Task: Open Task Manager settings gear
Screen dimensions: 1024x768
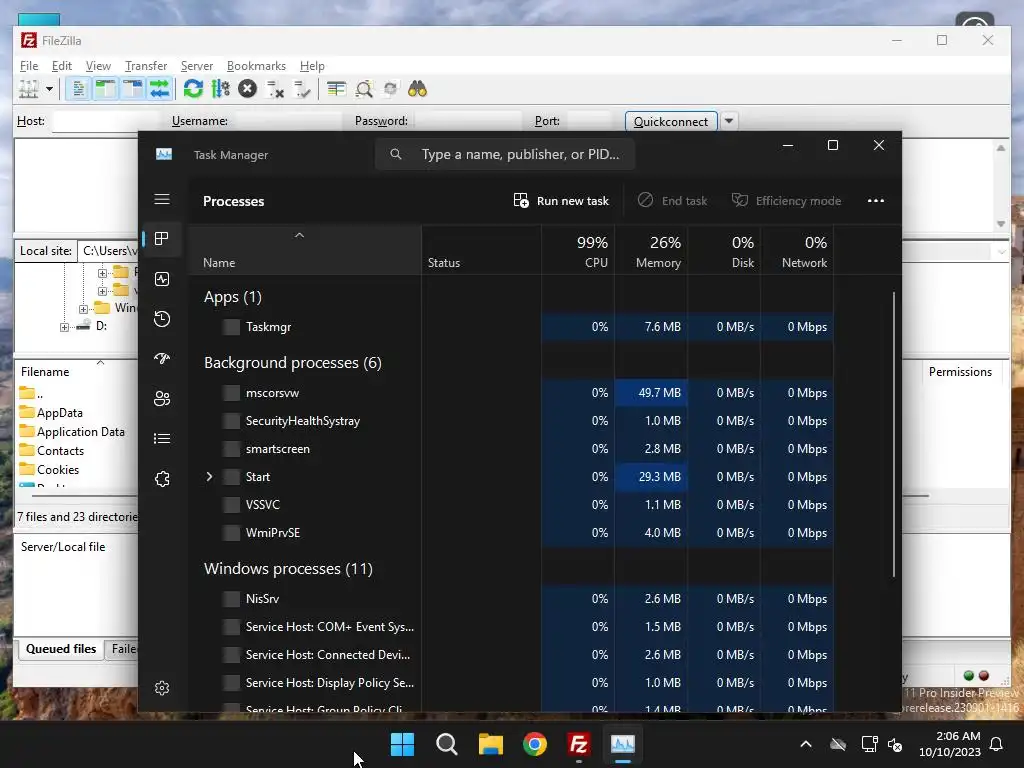Action: (x=162, y=688)
